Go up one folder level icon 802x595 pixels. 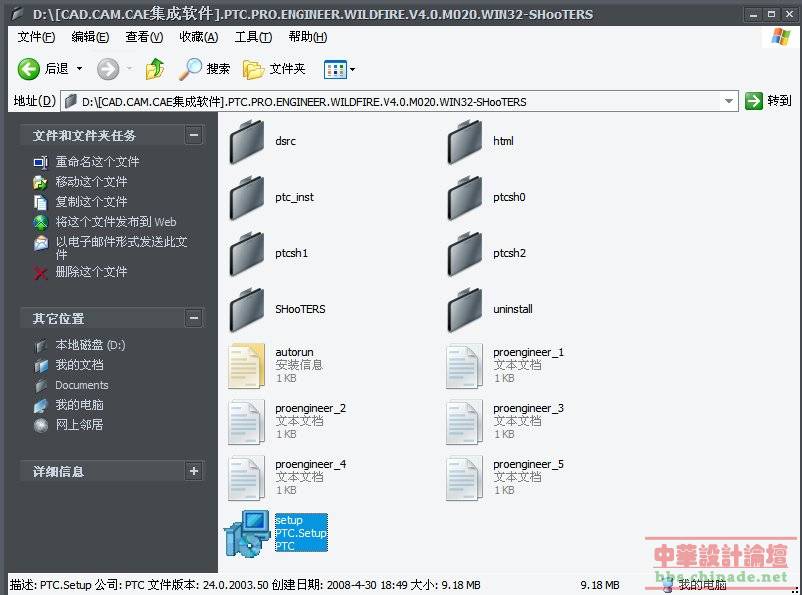pyautogui.click(x=154, y=69)
